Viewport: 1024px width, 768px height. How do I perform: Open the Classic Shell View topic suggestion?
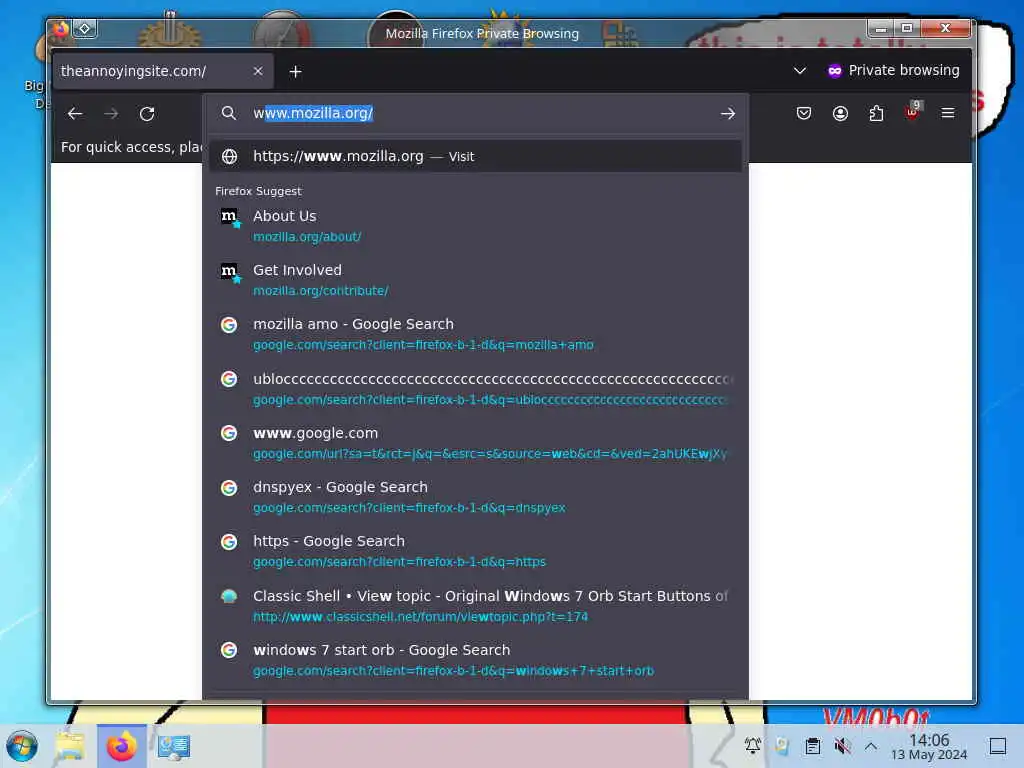[475, 605]
